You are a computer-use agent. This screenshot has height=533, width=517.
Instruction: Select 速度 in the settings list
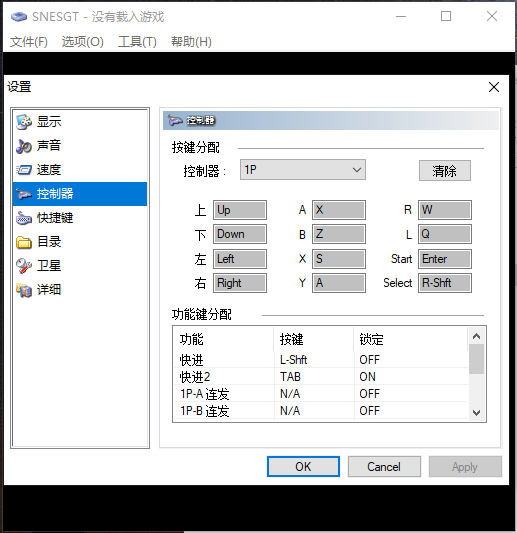pyautogui.click(x=80, y=170)
